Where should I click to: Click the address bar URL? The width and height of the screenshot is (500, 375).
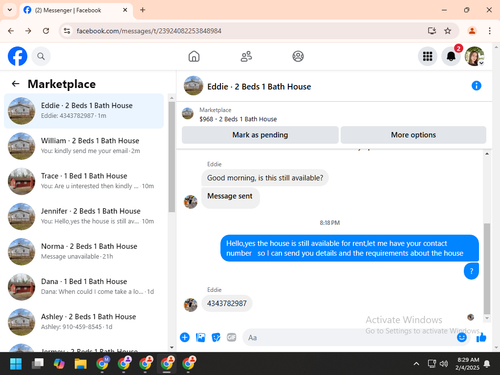coord(149,31)
